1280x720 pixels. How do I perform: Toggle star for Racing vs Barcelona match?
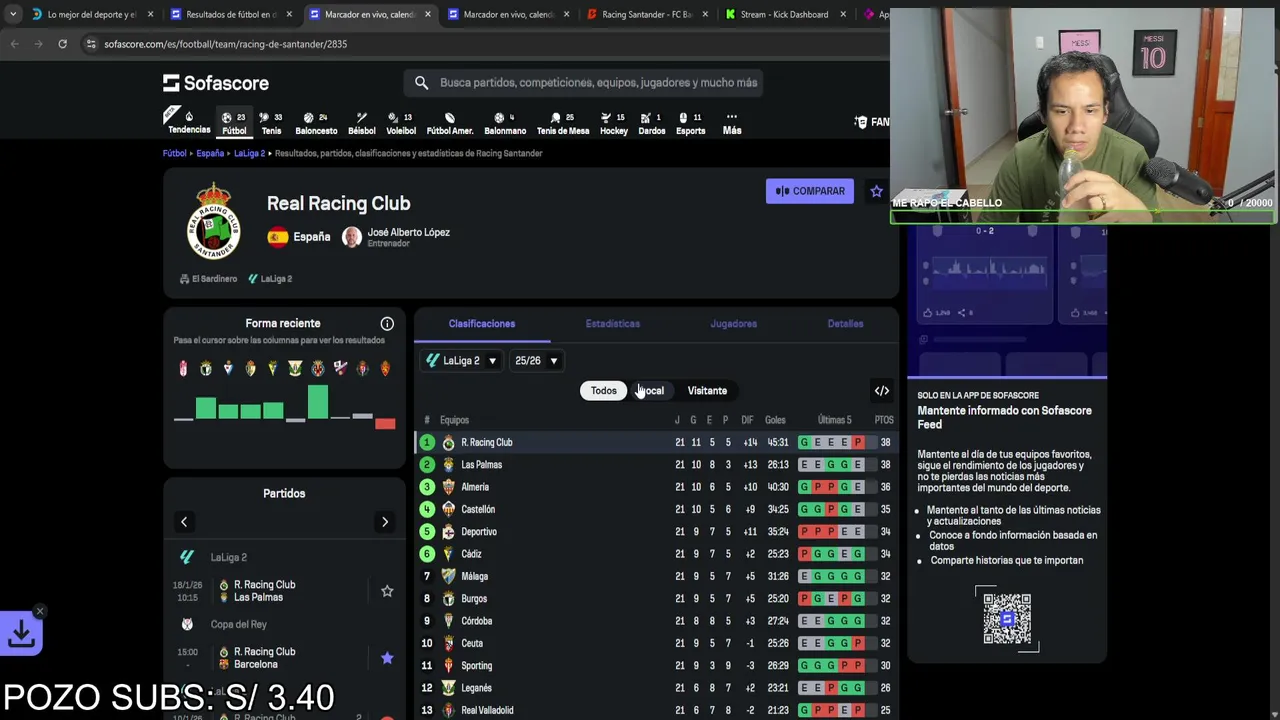pos(387,658)
